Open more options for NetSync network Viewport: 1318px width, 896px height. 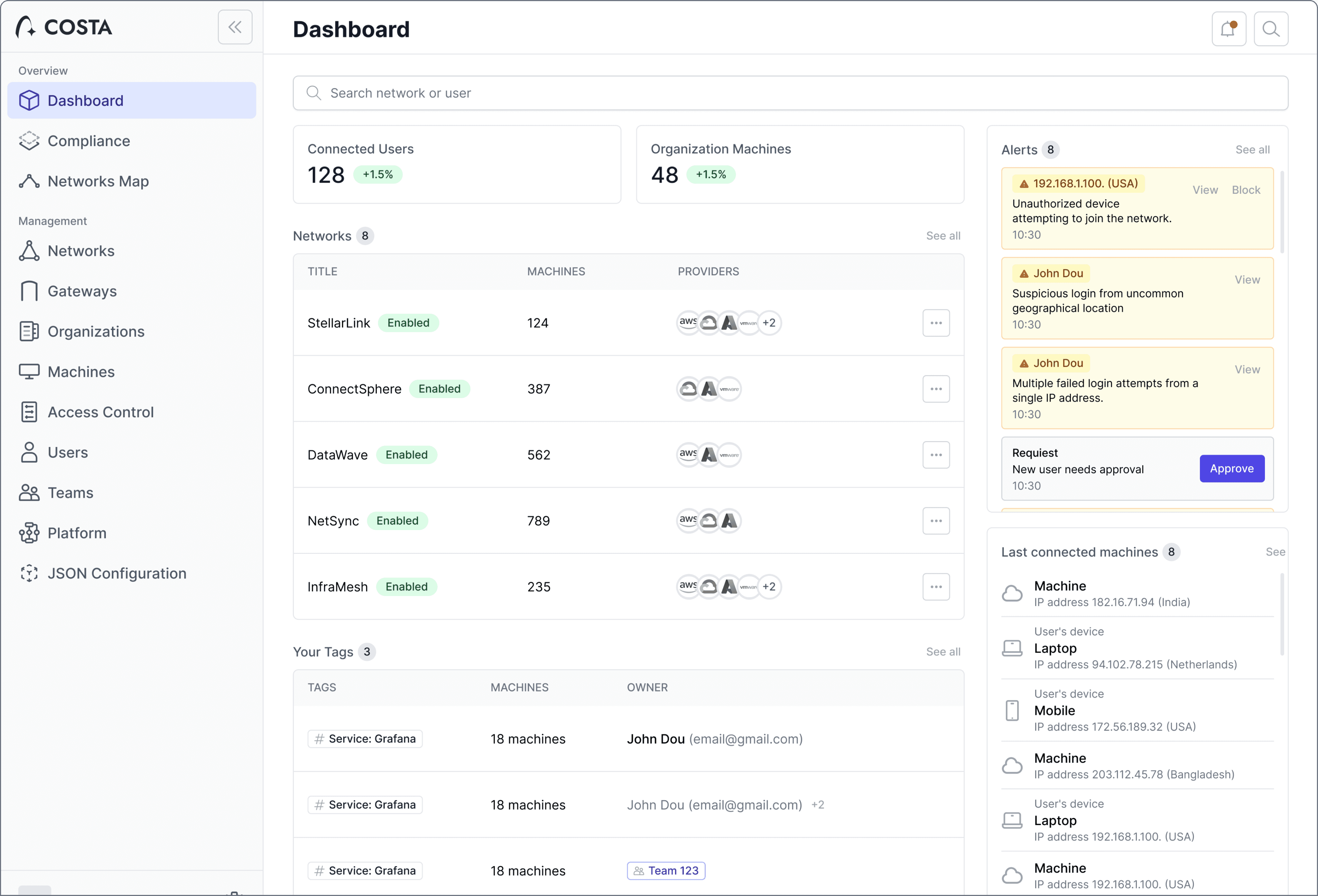point(936,521)
